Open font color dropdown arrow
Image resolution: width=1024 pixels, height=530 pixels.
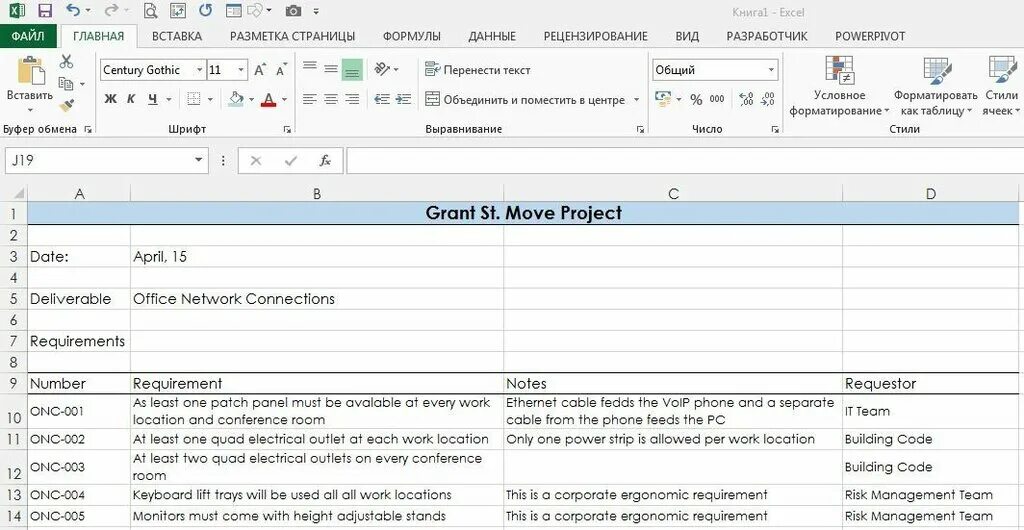click(x=284, y=100)
